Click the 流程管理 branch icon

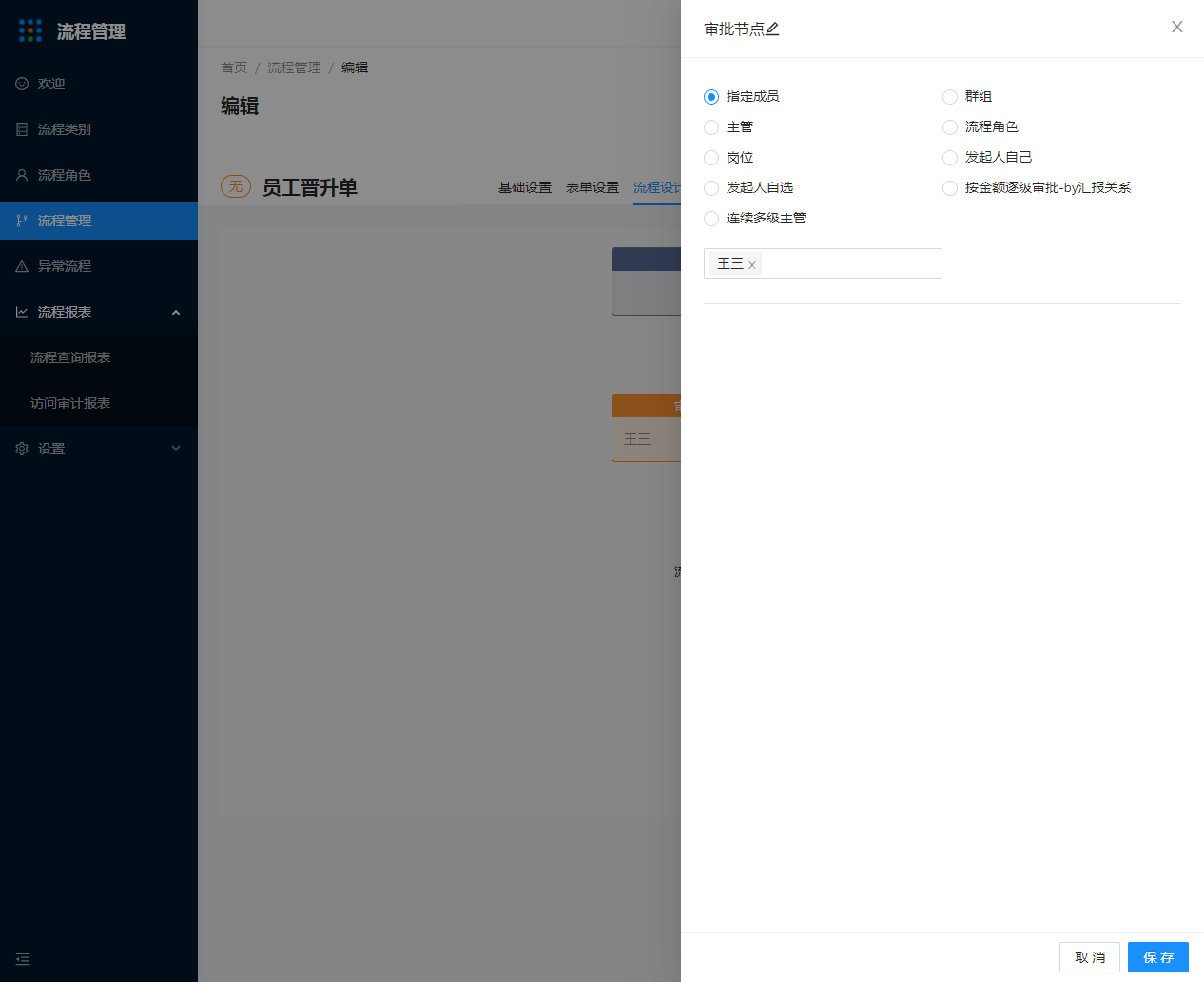tap(22, 221)
